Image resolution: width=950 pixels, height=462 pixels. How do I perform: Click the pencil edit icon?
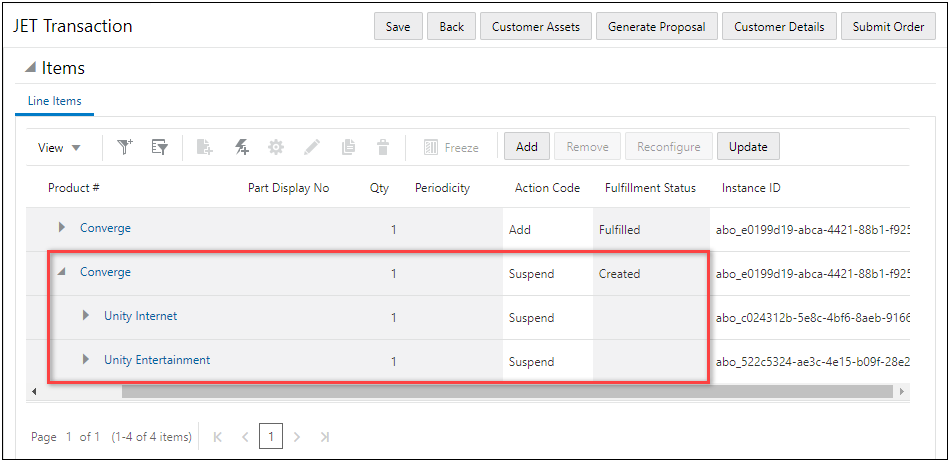[x=312, y=147]
